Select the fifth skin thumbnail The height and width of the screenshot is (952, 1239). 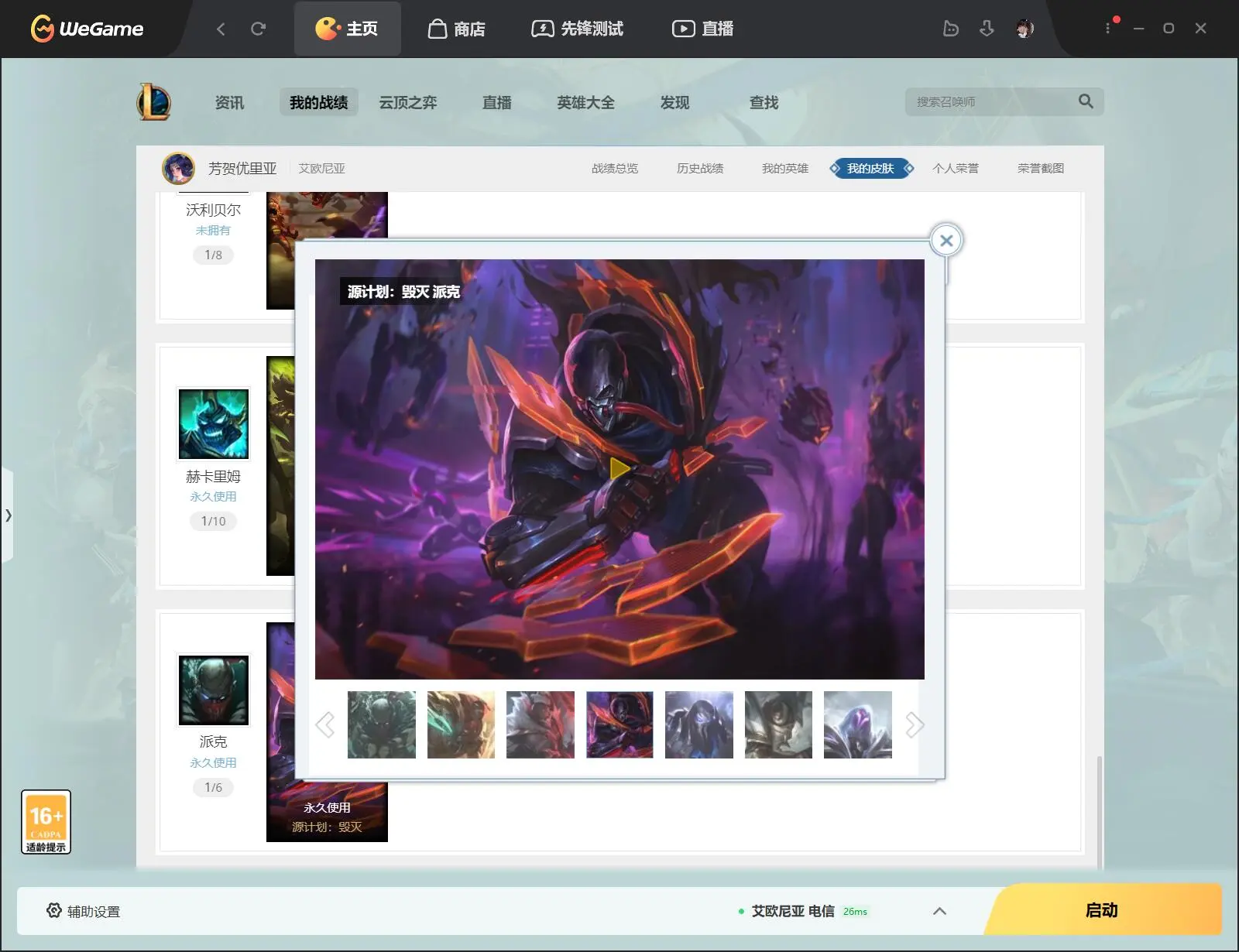[699, 724]
